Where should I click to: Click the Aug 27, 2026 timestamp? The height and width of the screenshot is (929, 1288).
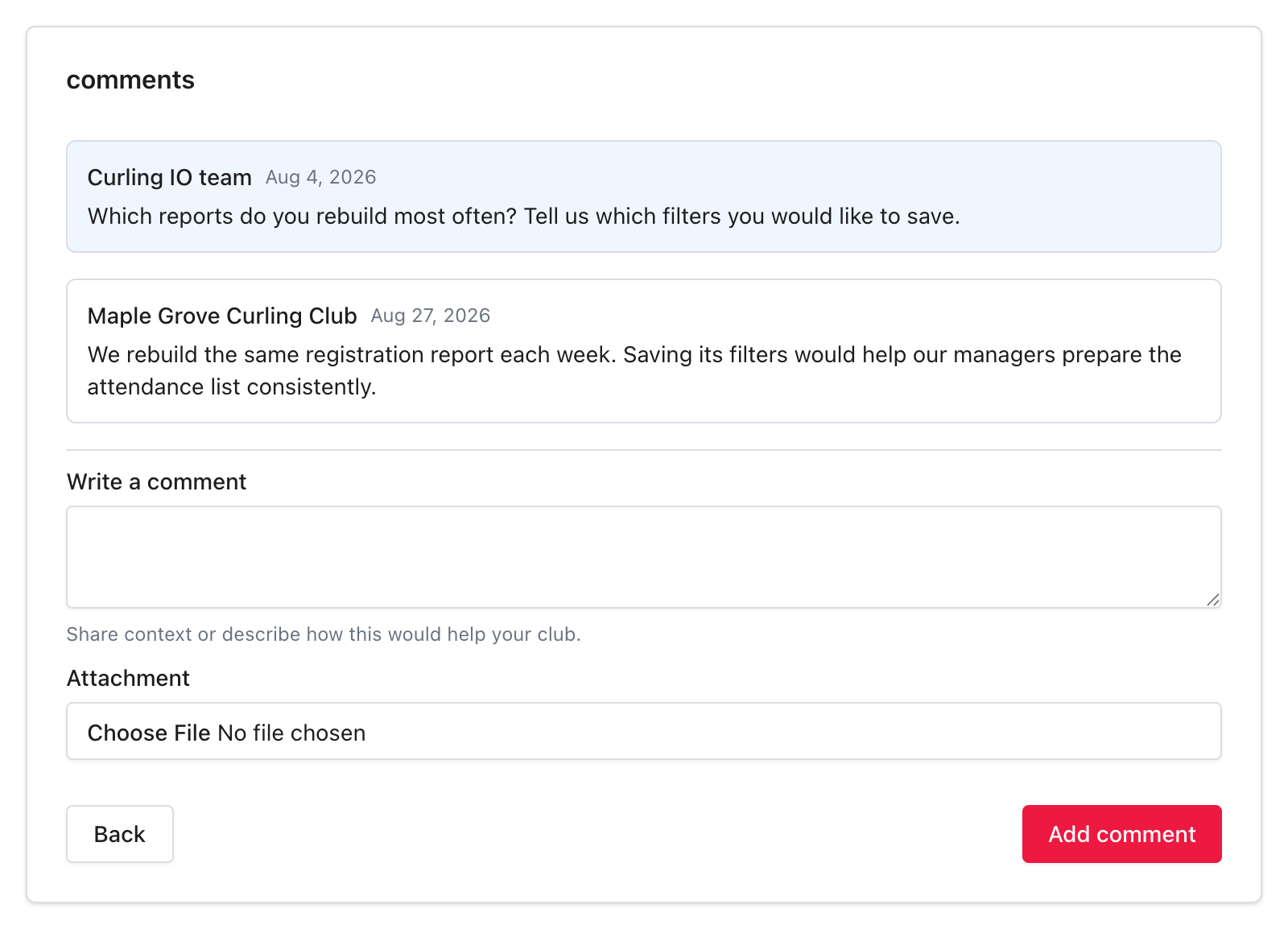coord(431,316)
